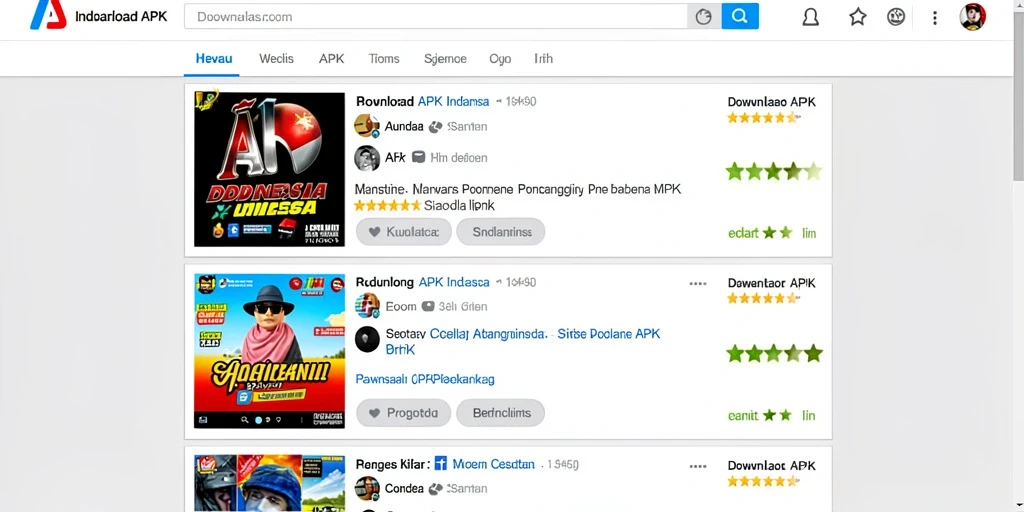1024x512 pixels.
Task: Click the "3eli Grlen" text beside Eoom
Action: click(463, 306)
